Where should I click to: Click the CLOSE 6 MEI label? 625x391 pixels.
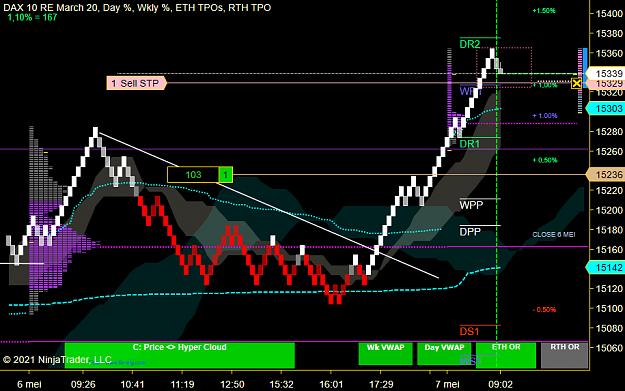(x=554, y=234)
